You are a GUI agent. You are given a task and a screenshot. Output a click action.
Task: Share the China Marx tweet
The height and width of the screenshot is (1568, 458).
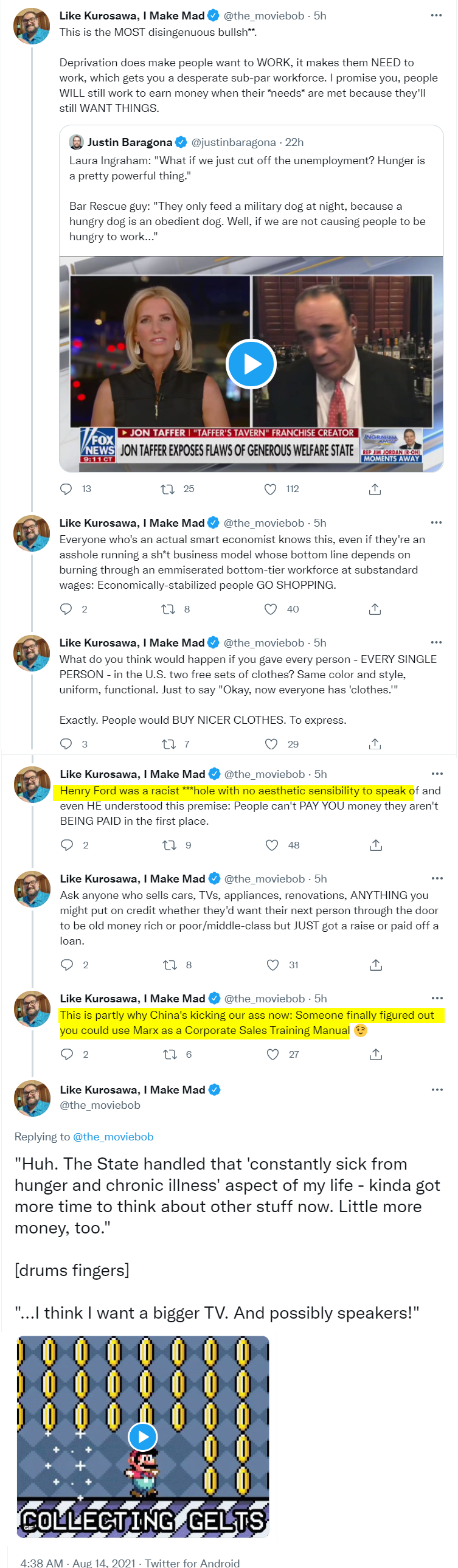click(x=376, y=1054)
